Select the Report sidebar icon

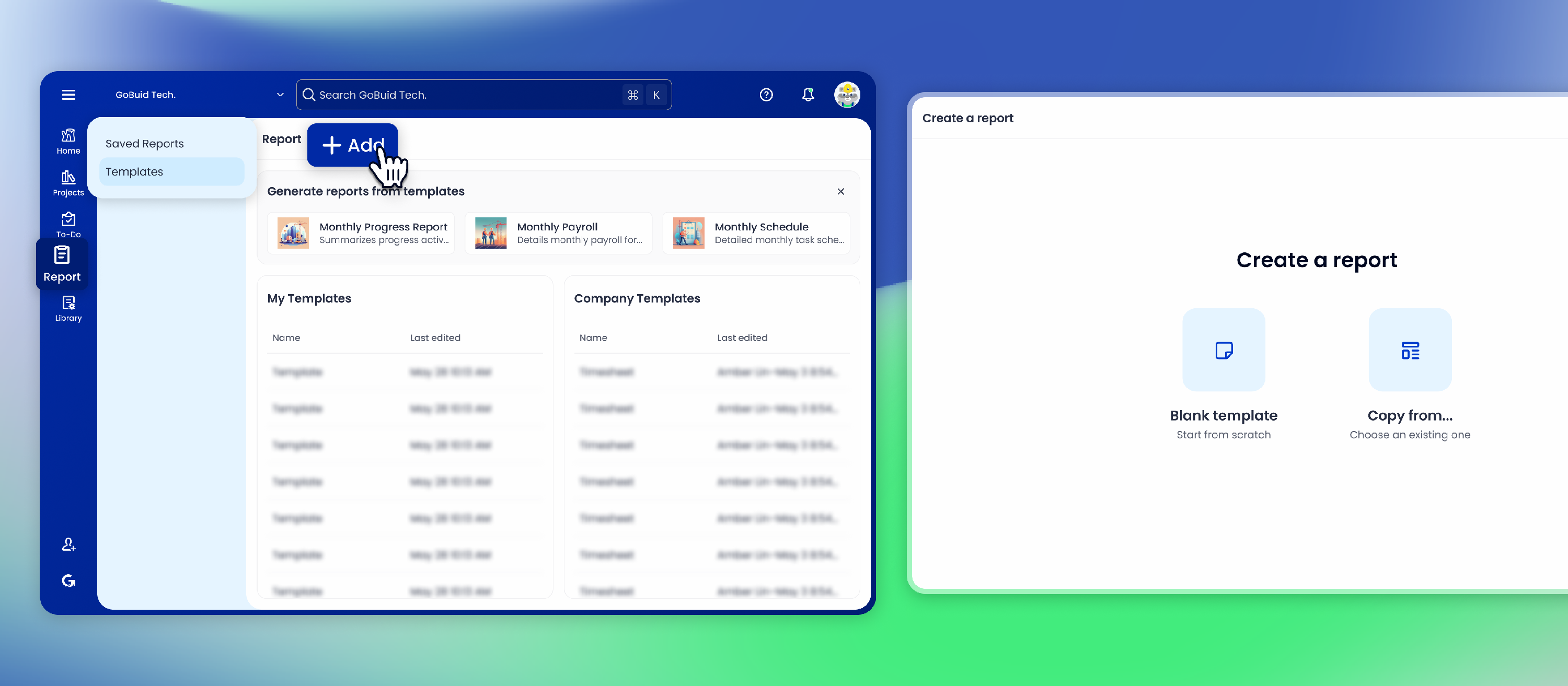click(x=62, y=264)
